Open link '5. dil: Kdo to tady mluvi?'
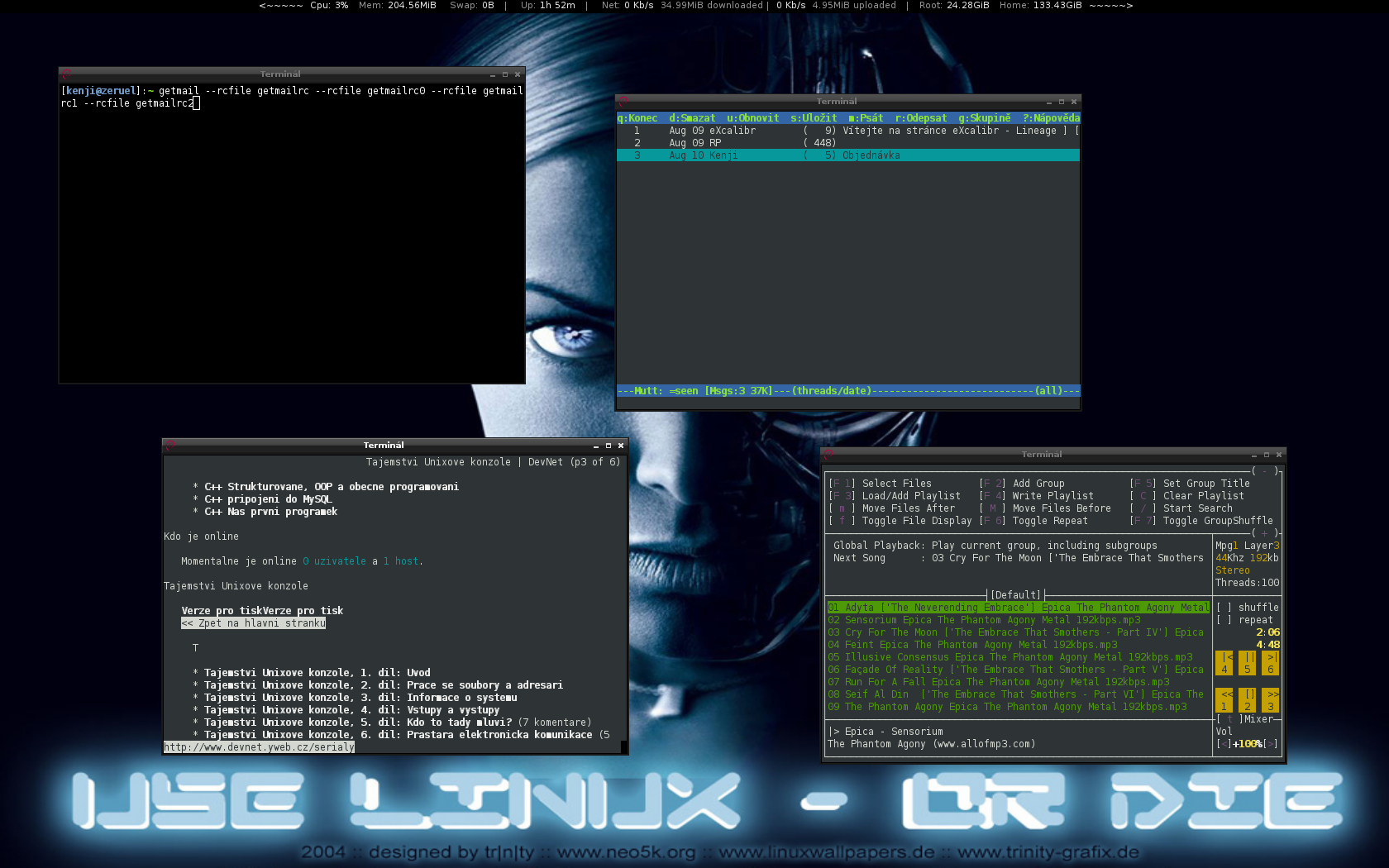The image size is (1389, 868). pyautogui.click(x=358, y=723)
